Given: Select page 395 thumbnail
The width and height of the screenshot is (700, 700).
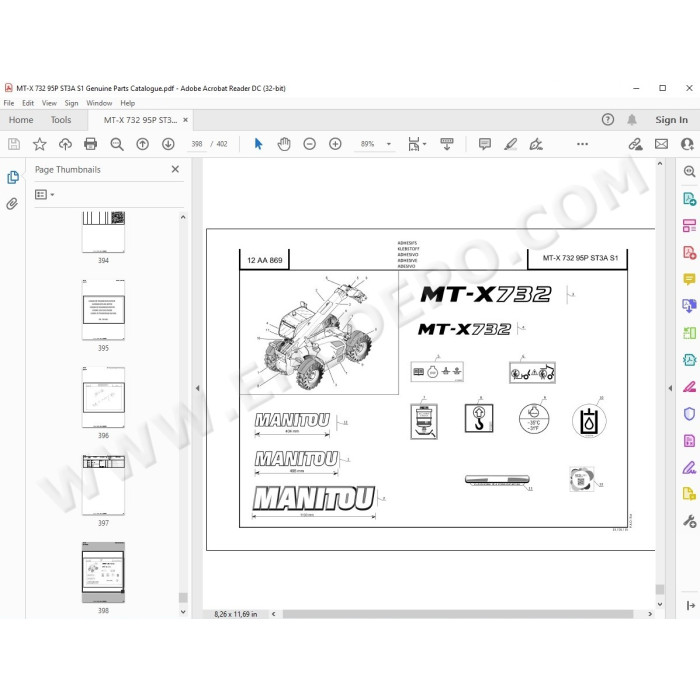Looking at the screenshot, I should (103, 310).
